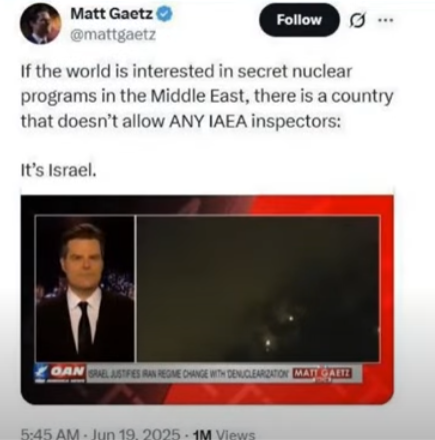The height and width of the screenshot is (440, 435).
Task: Open the Matt Gaetz display name link
Action: click(x=112, y=14)
